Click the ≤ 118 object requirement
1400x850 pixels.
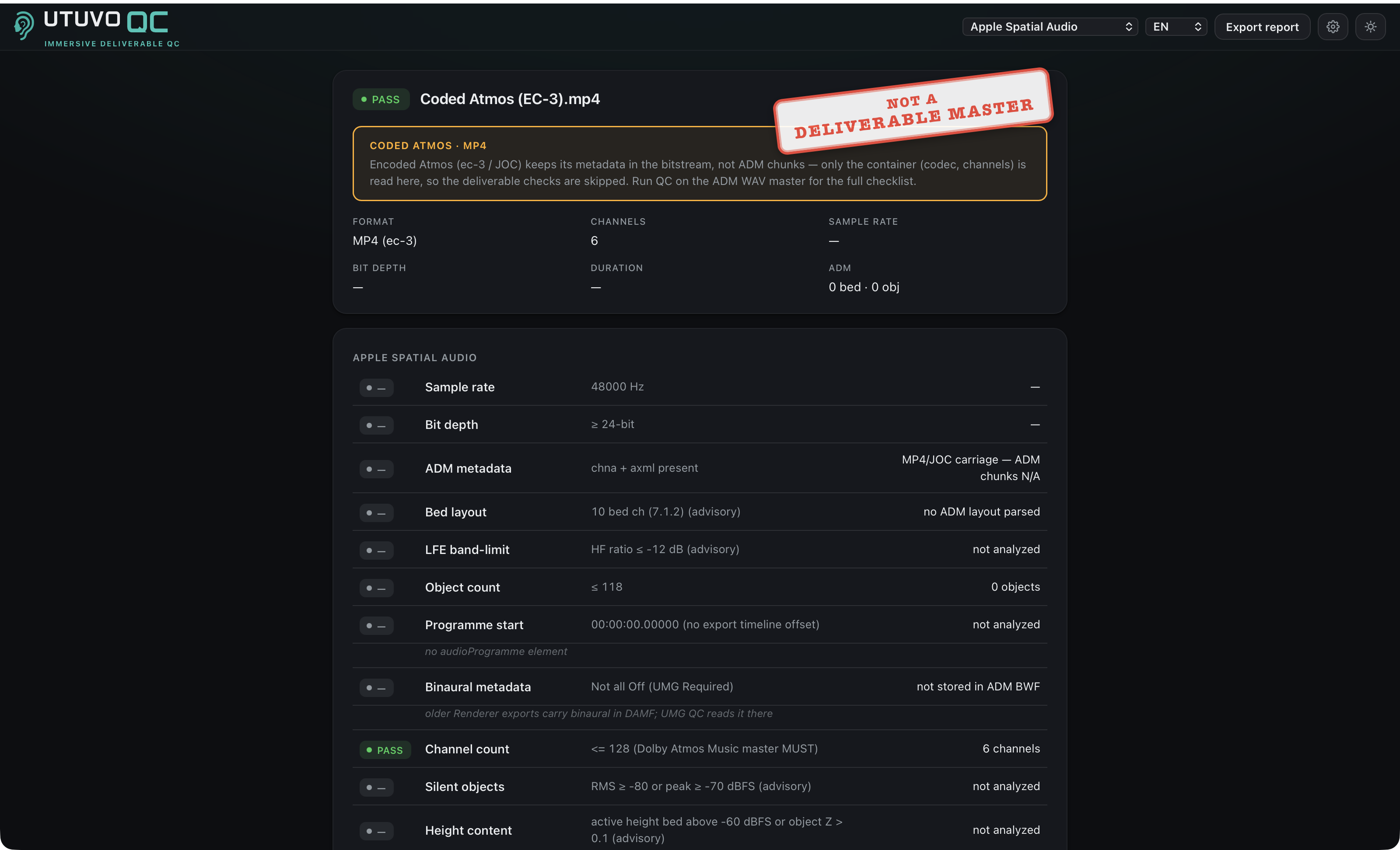[606, 586]
